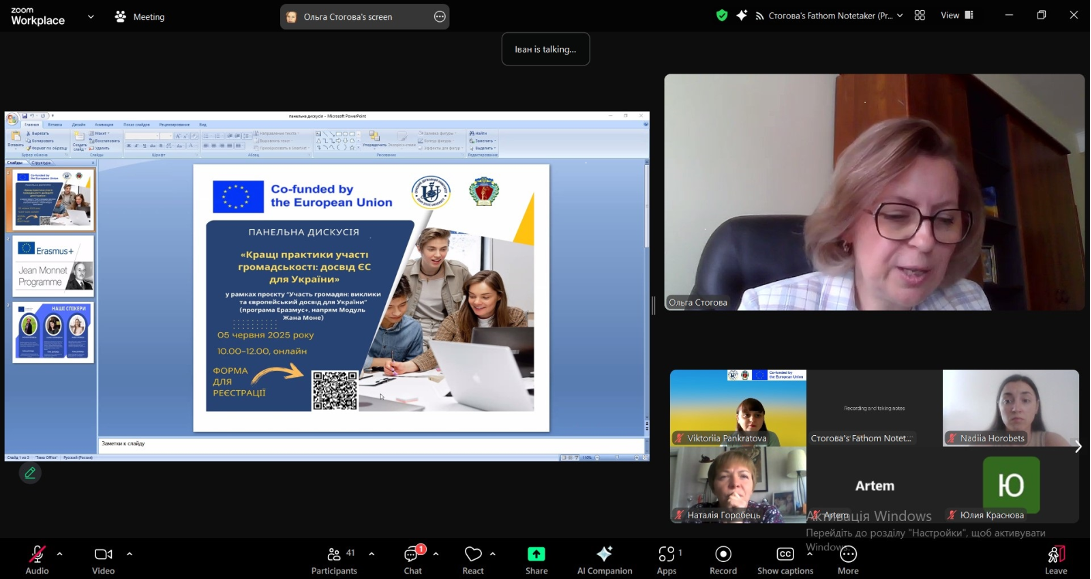1091x579 pixels.
Task: Select Наталія Горобець's video tile
Action: click(738, 485)
